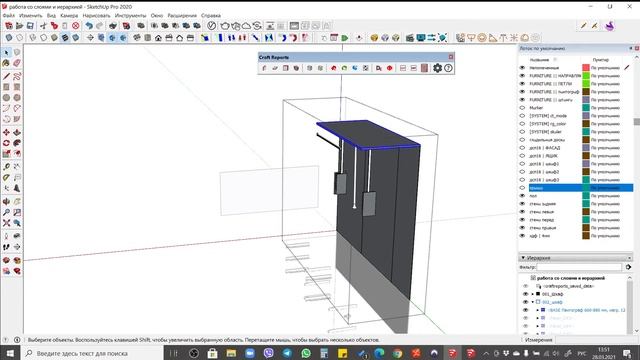Expand the 001_шкаф tree node

[x=533, y=294]
